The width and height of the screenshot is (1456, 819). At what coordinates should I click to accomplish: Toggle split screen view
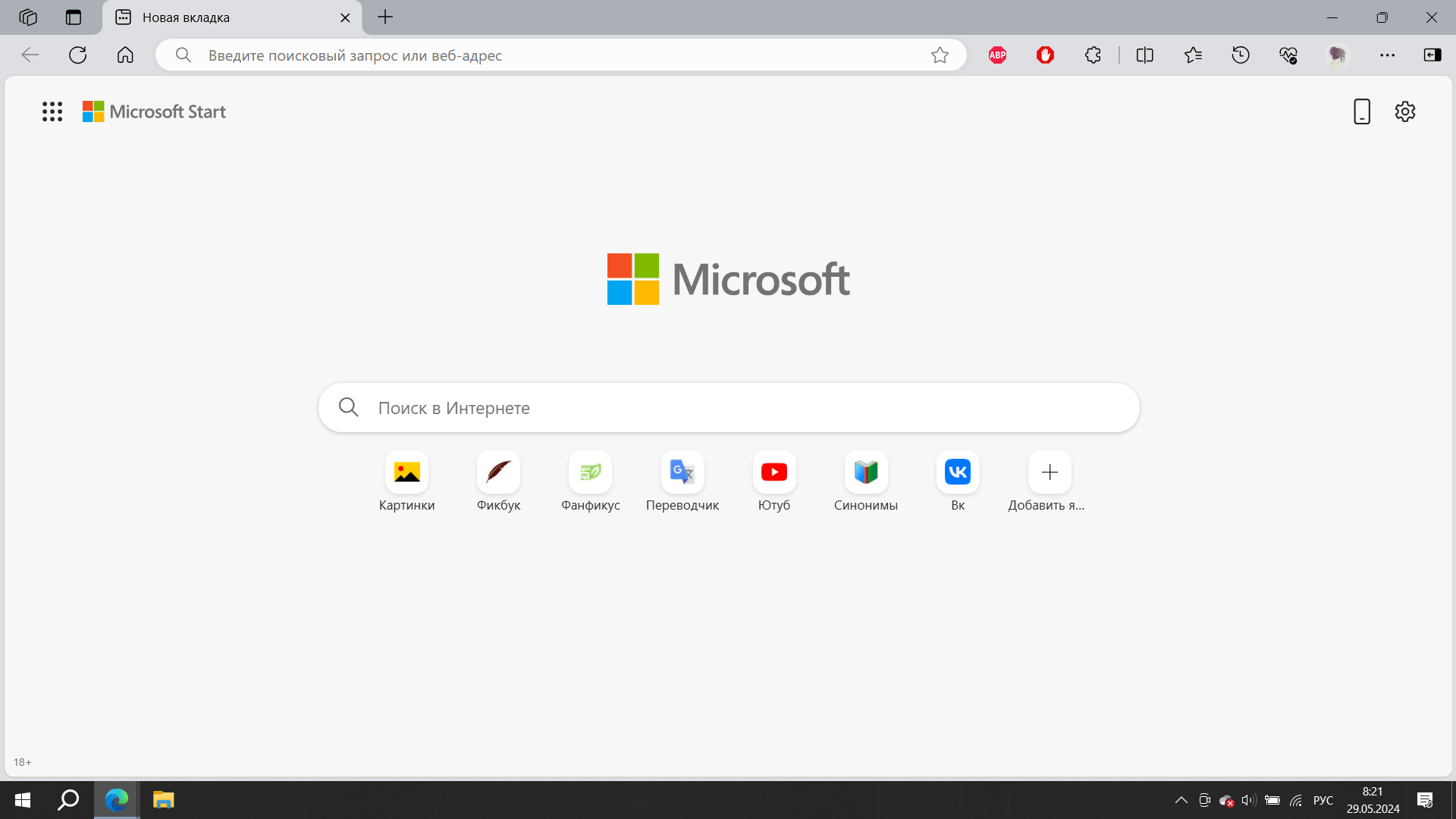[1145, 55]
